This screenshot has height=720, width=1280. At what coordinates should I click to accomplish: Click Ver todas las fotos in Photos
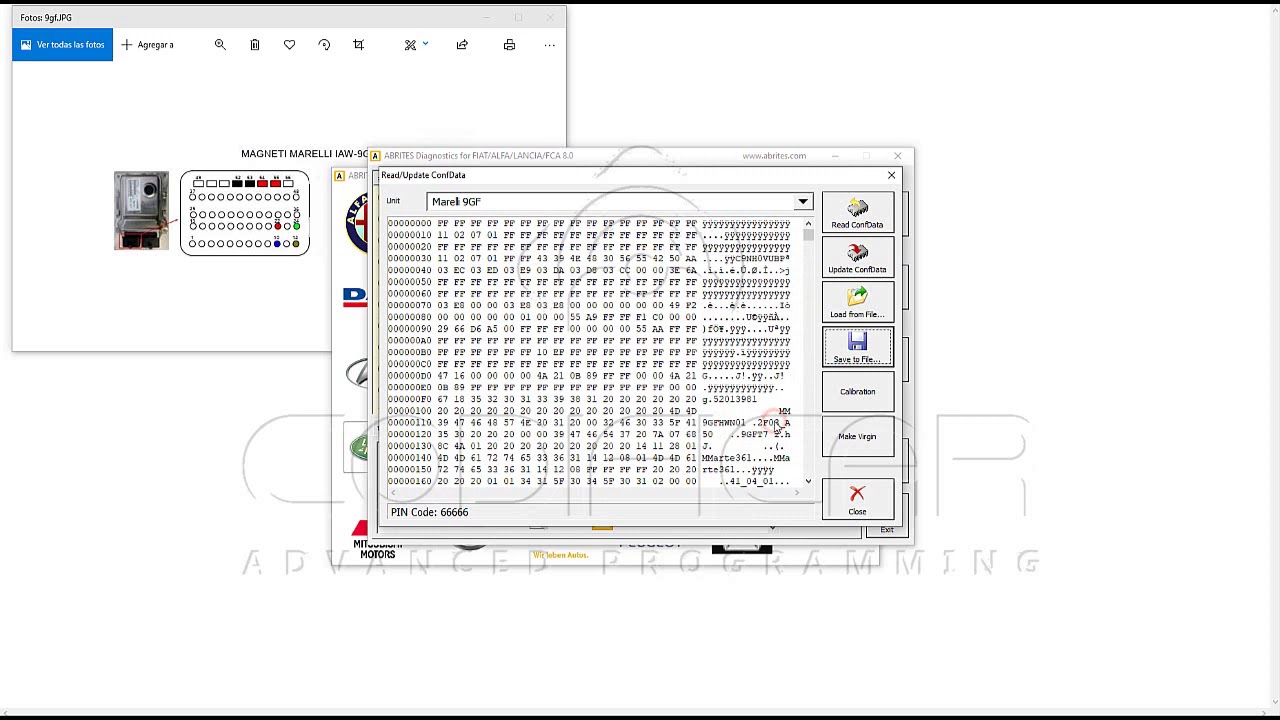tap(62, 45)
